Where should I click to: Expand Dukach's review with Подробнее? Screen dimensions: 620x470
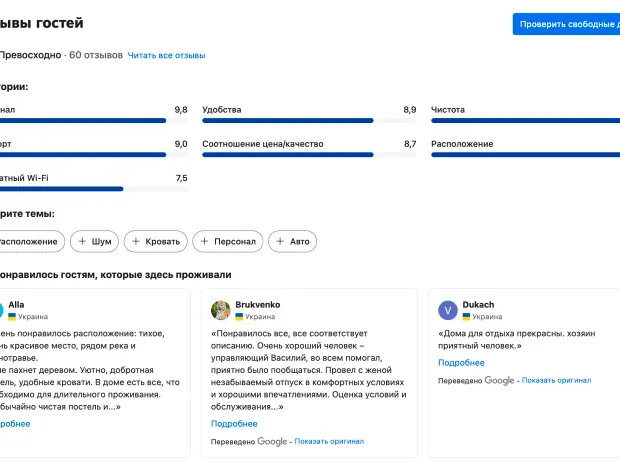(461, 363)
